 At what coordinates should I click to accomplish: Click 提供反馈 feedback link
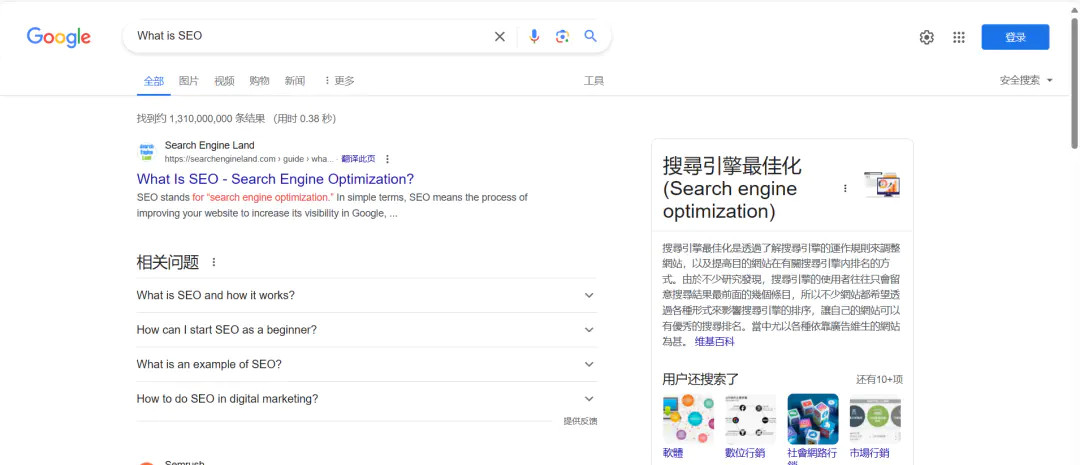[x=580, y=421]
